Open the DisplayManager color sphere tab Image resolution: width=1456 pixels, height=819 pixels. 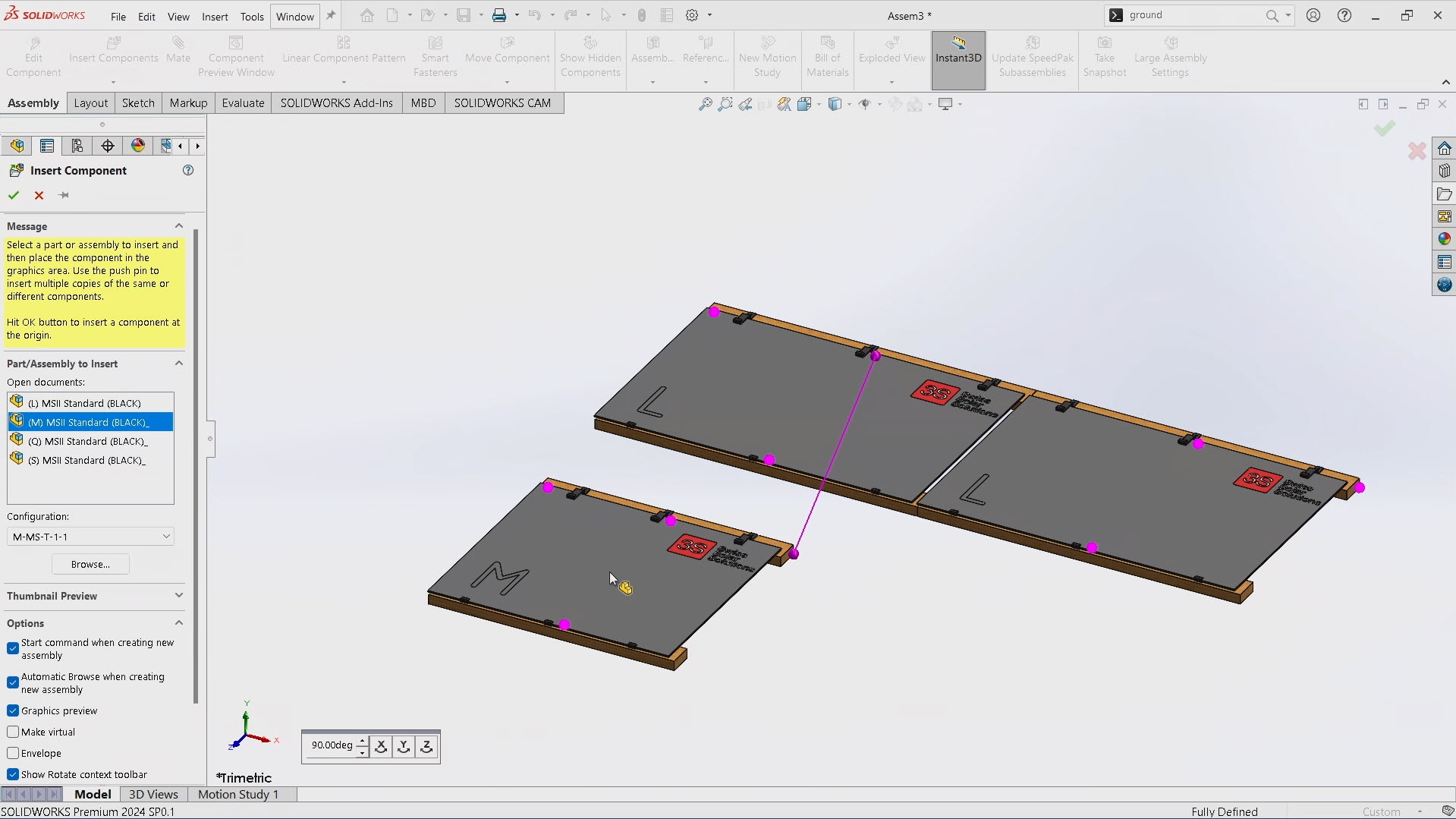[x=137, y=146]
